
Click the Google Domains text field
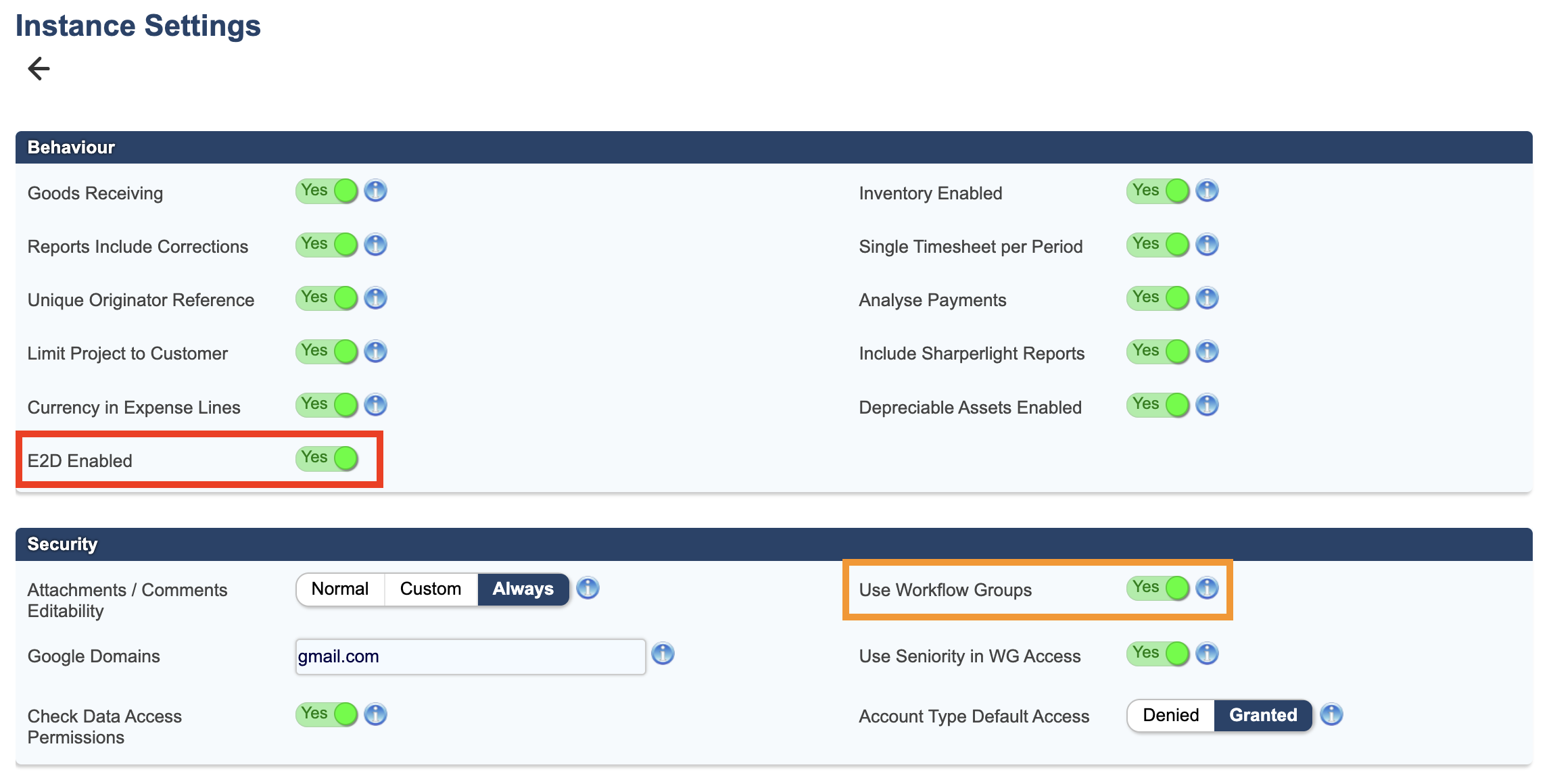tap(470, 656)
